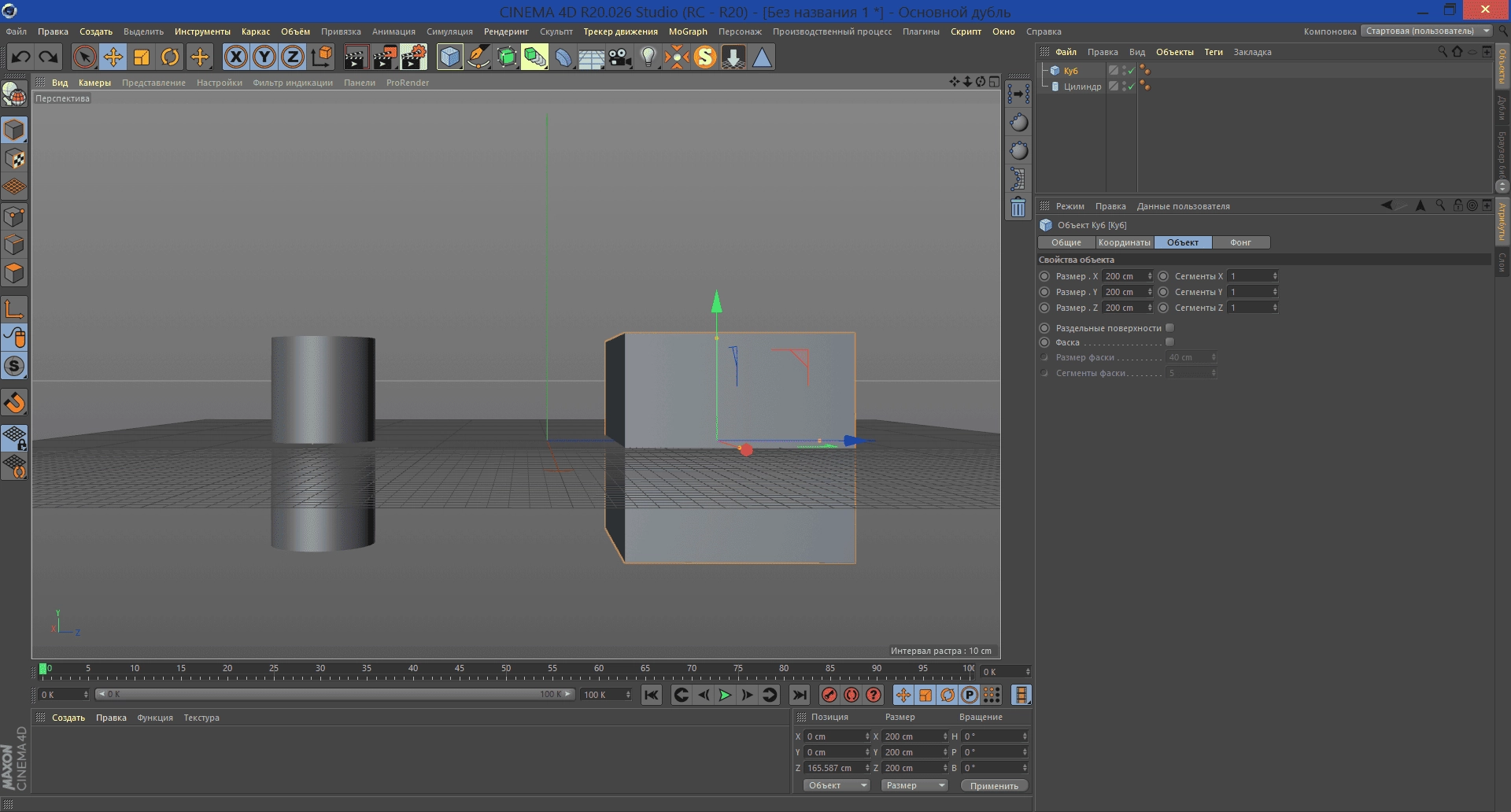Toggle Y axis lock
Screen dimensions: 1511x812
coord(264,57)
